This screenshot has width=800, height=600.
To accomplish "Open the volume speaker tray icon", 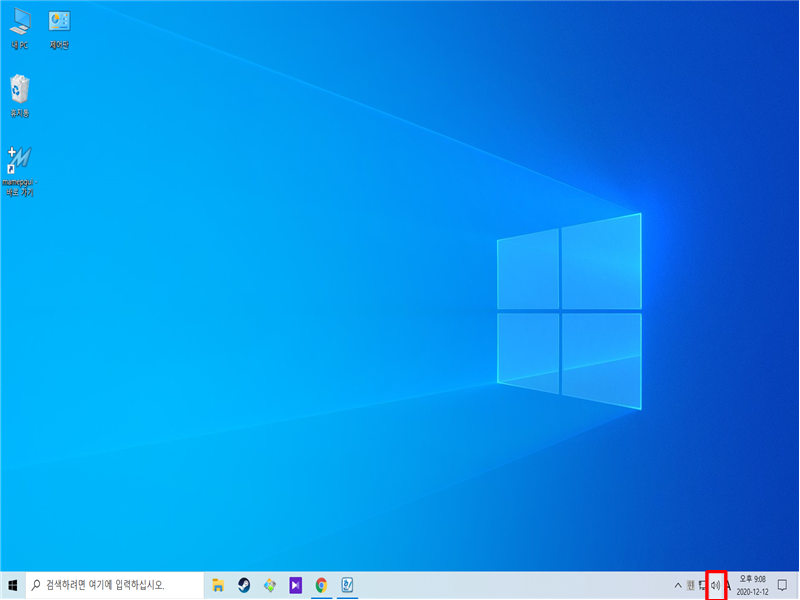I will pyautogui.click(x=716, y=585).
